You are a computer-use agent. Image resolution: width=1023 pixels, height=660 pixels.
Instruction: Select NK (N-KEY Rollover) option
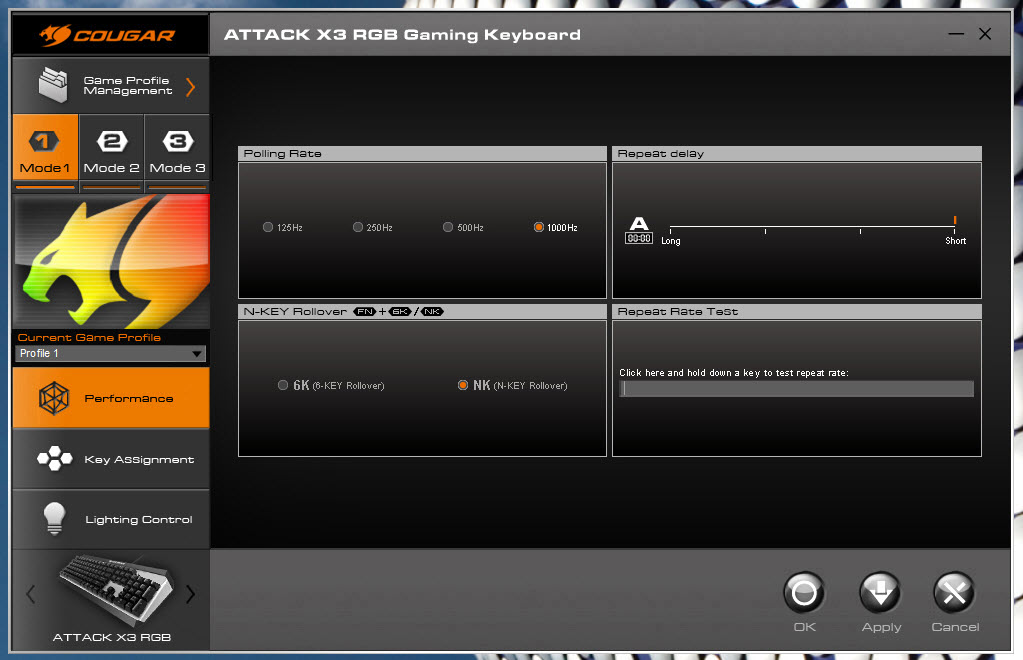pos(512,385)
